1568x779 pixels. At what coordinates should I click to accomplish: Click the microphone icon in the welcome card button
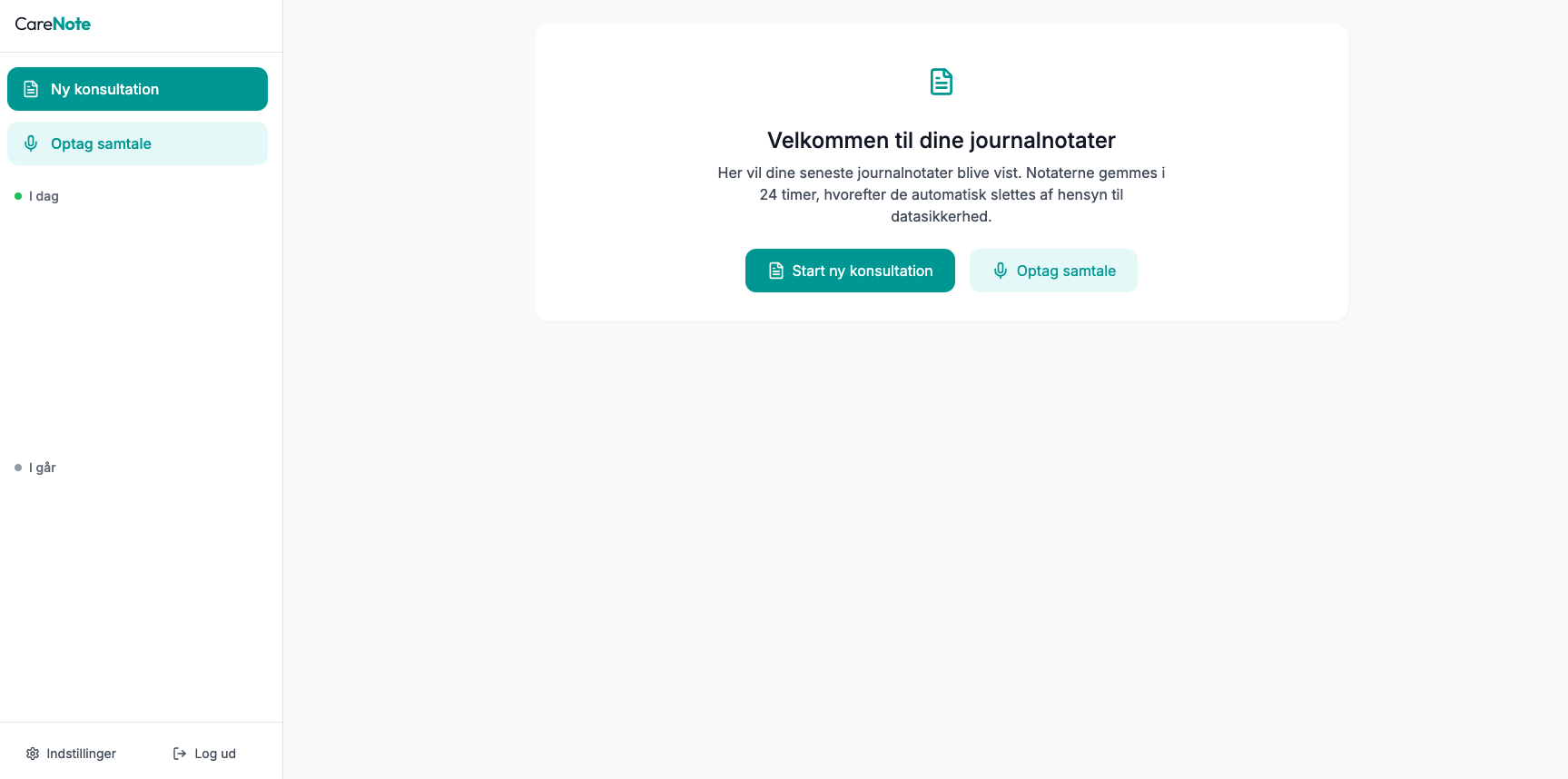(x=1001, y=271)
